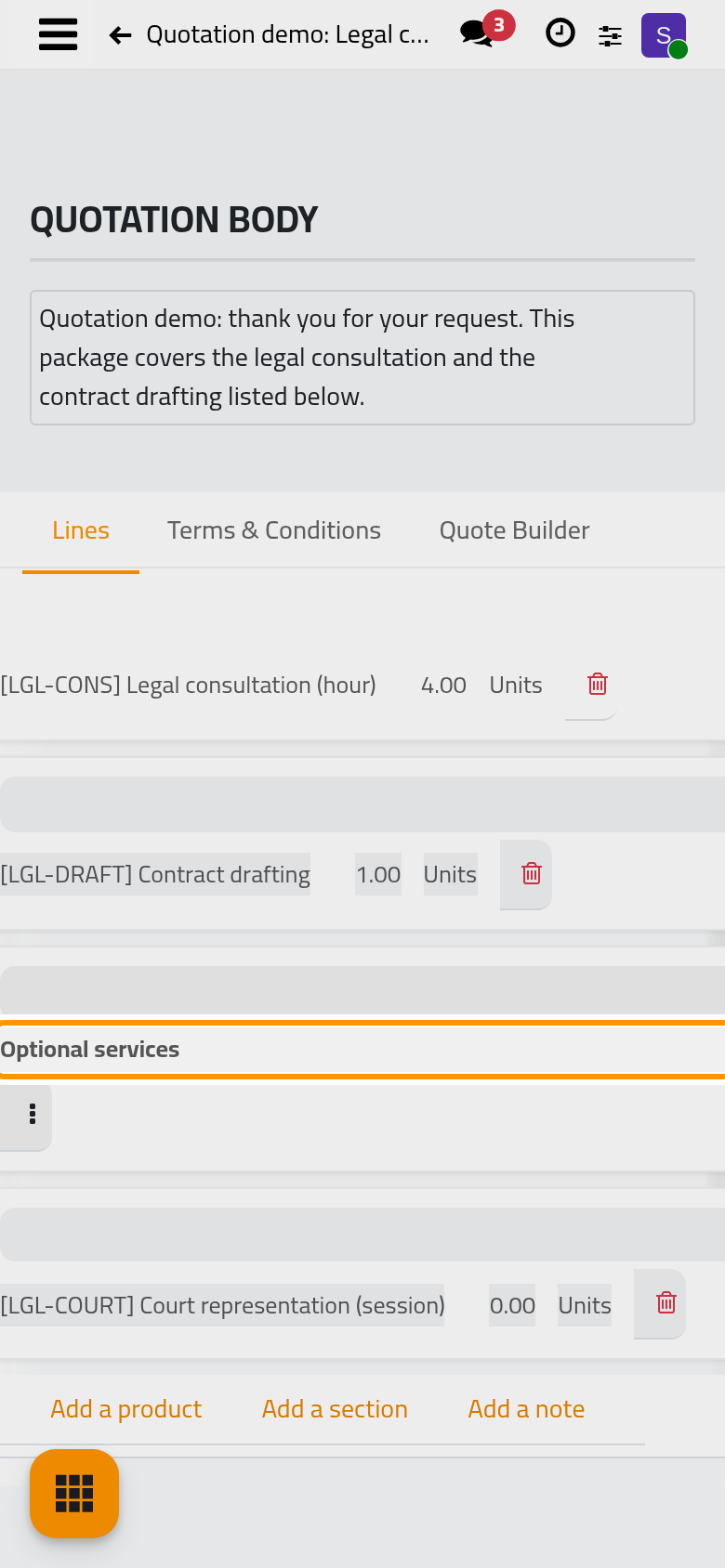Image resolution: width=725 pixels, height=1568 pixels.
Task: Select Units for Court representation line
Action: pos(585,1305)
